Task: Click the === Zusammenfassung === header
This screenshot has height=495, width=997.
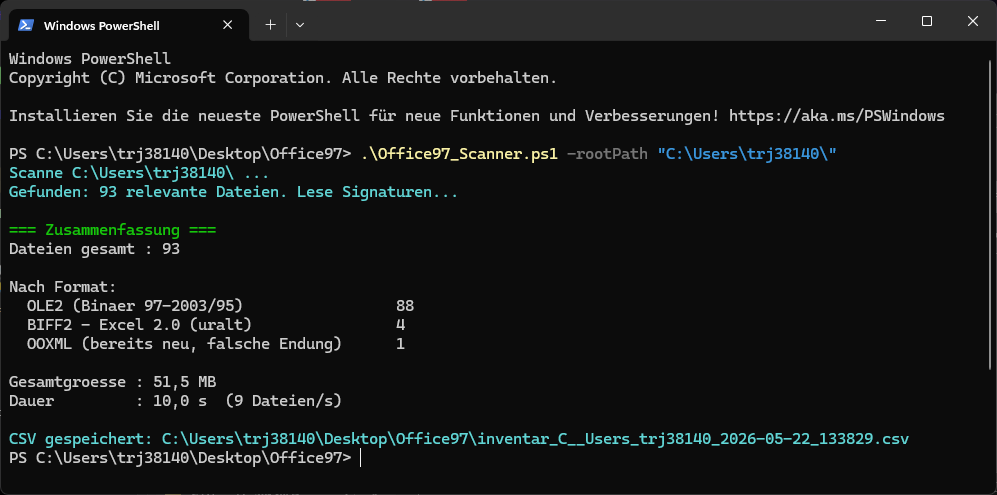Action: [x=113, y=230]
